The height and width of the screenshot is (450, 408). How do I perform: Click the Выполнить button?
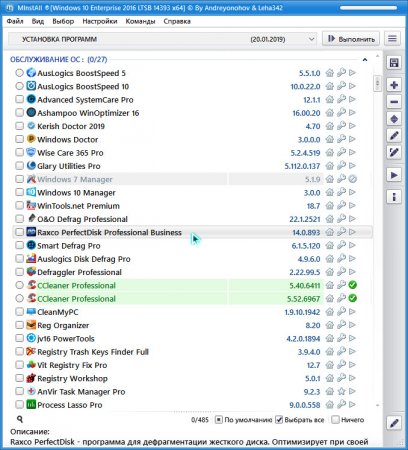pos(351,39)
